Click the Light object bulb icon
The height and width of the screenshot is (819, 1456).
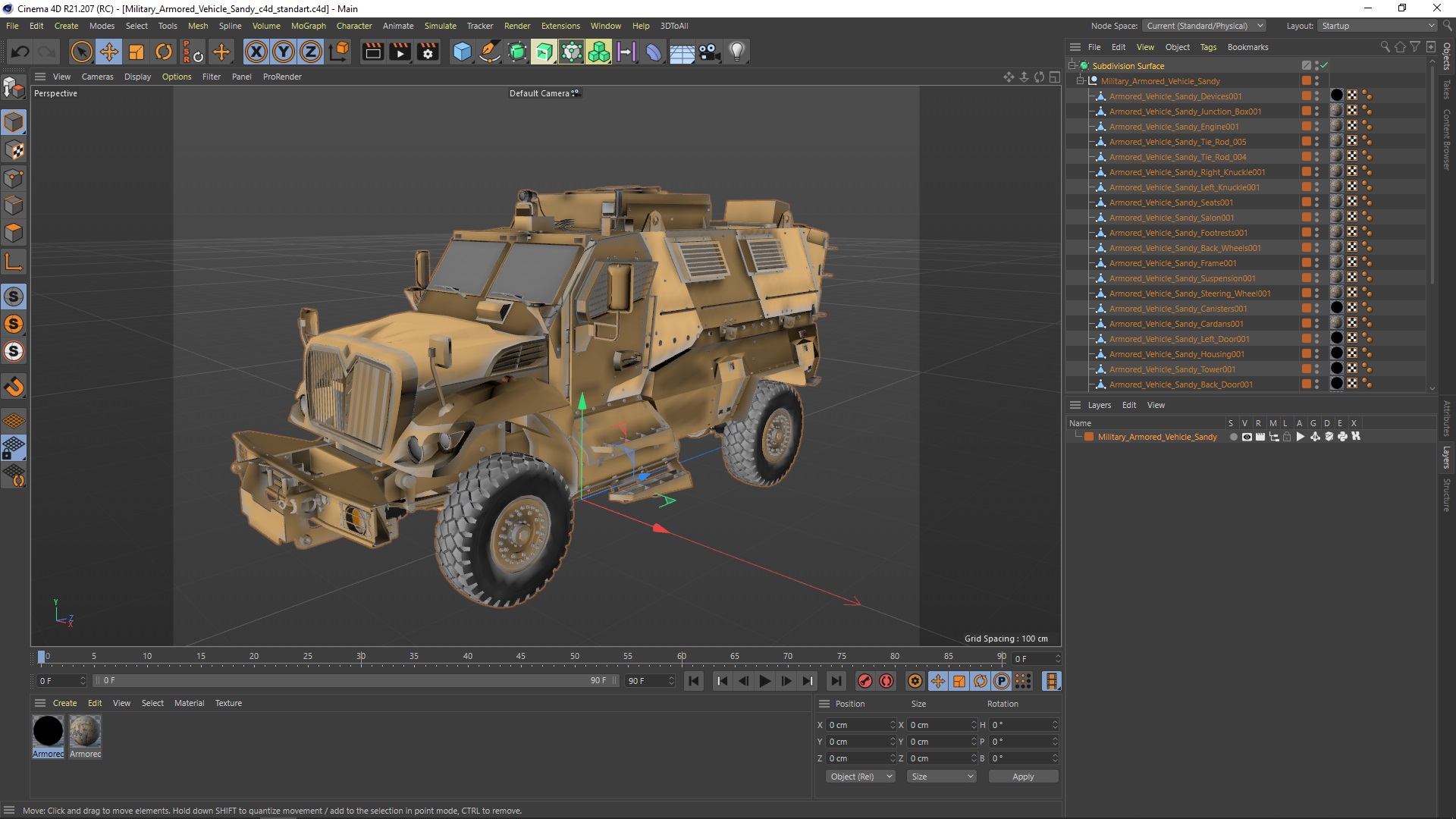point(736,52)
